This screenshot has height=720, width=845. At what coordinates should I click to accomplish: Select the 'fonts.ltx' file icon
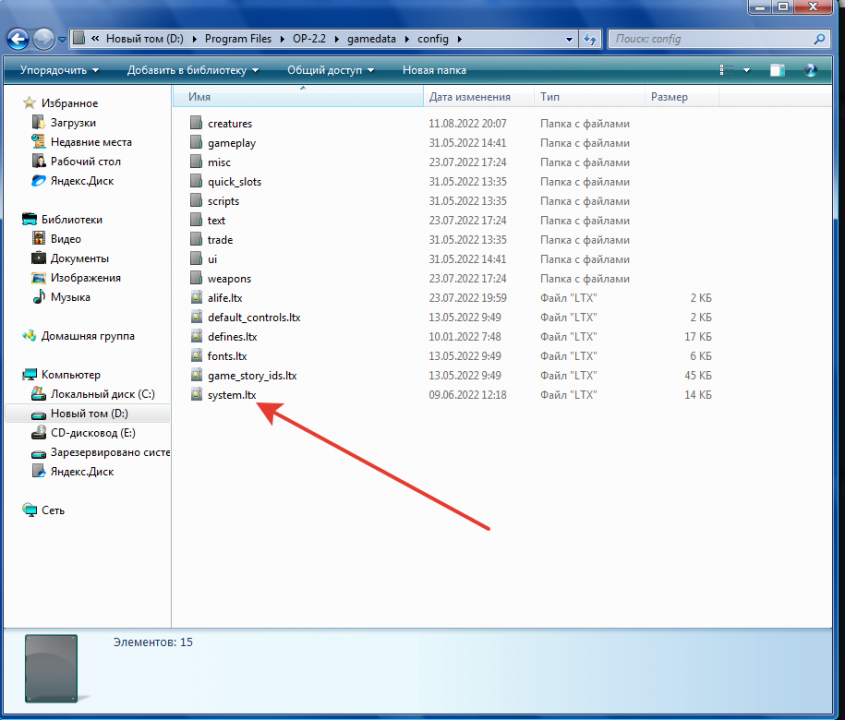point(196,355)
